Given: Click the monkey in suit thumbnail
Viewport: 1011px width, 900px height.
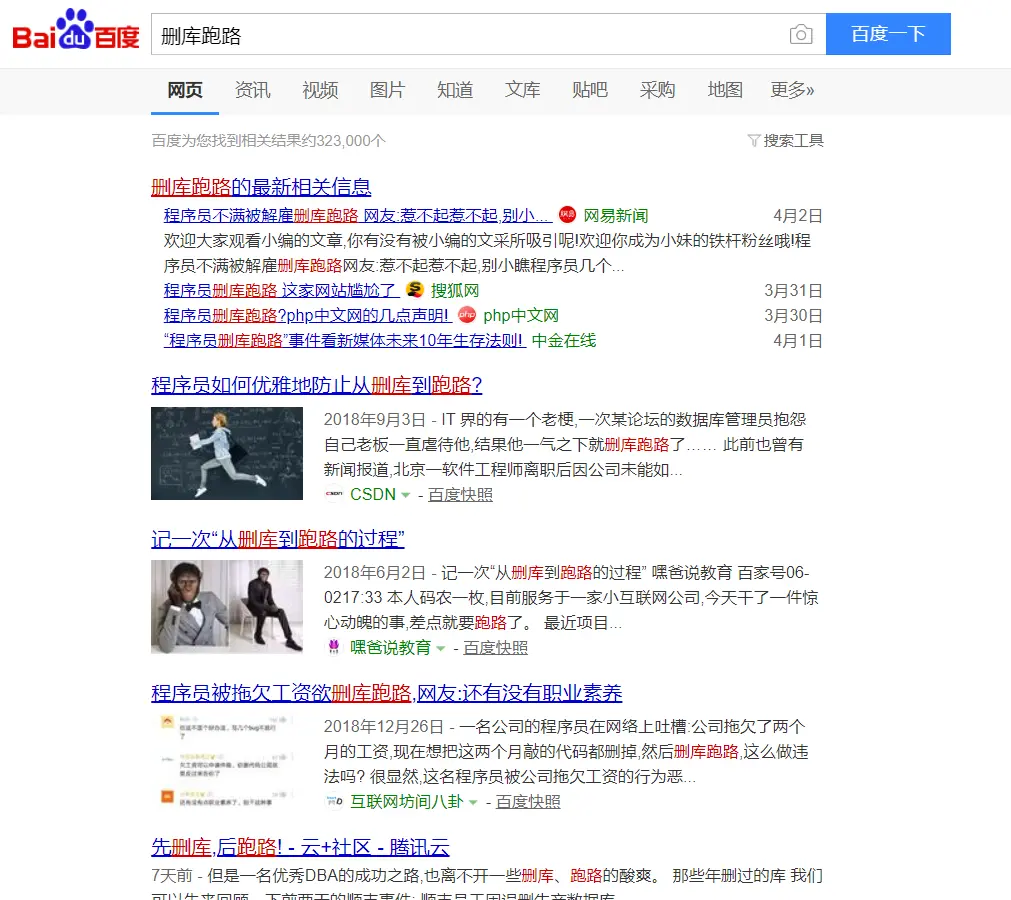Looking at the screenshot, I should 227,607.
